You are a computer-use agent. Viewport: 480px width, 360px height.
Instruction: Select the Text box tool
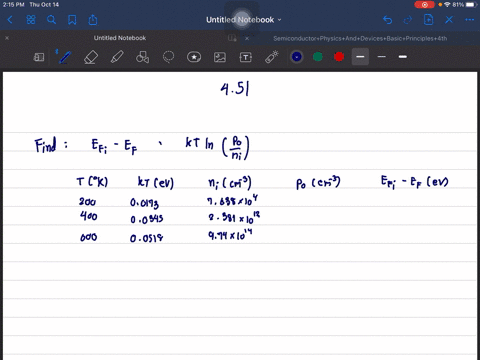[x=246, y=57]
